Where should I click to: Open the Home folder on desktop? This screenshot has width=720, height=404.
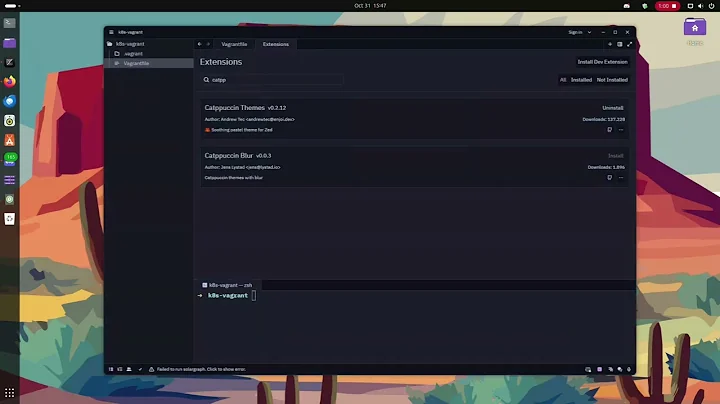coord(695,31)
